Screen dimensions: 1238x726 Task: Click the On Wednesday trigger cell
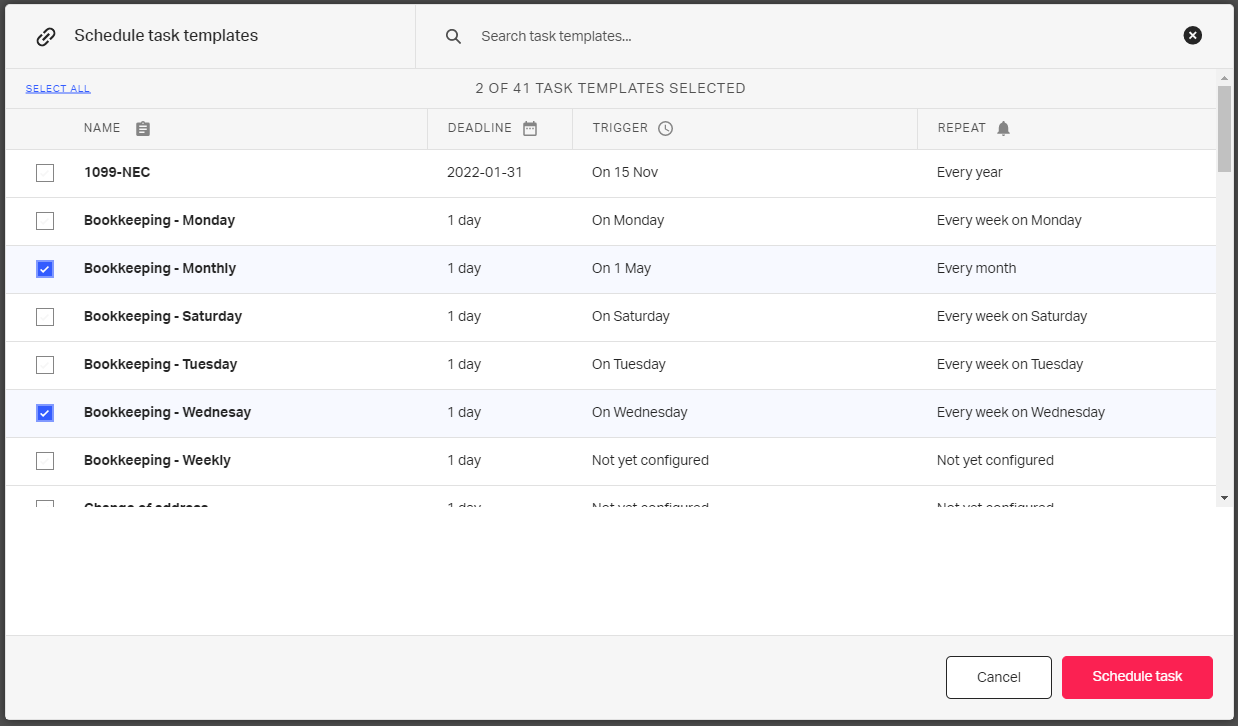[640, 412]
